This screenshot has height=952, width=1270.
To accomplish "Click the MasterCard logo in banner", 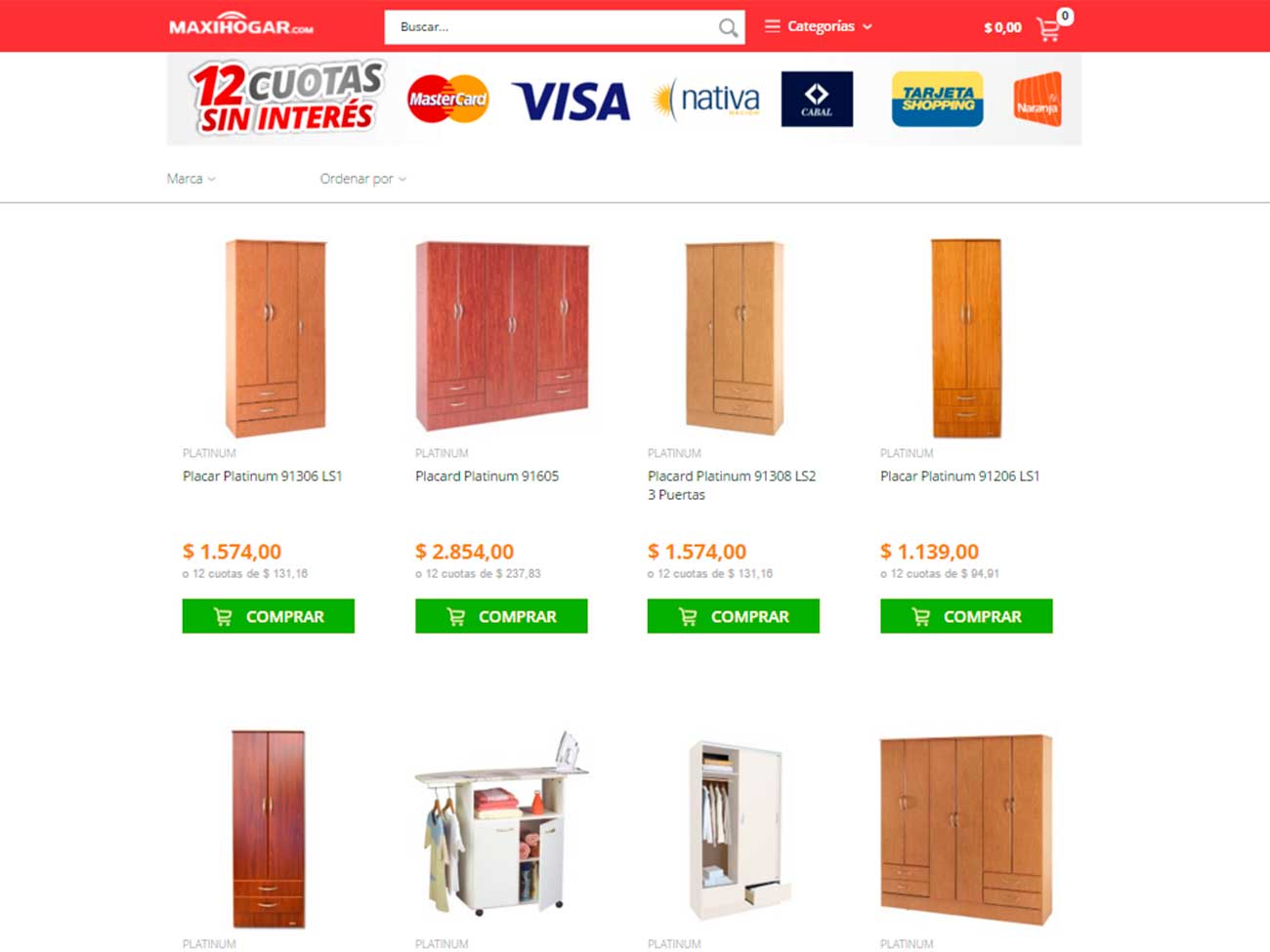I will [x=447, y=99].
